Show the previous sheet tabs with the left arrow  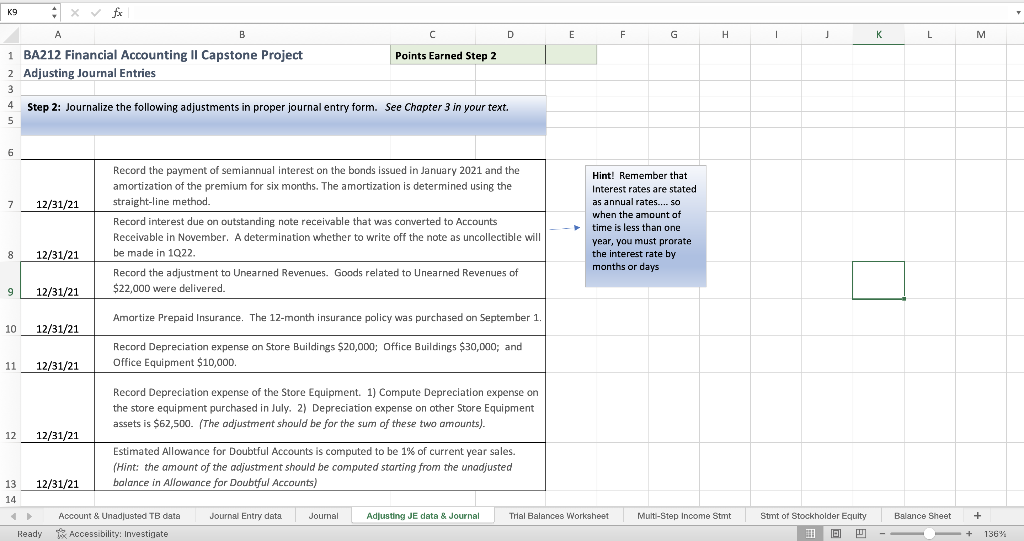click(14, 516)
